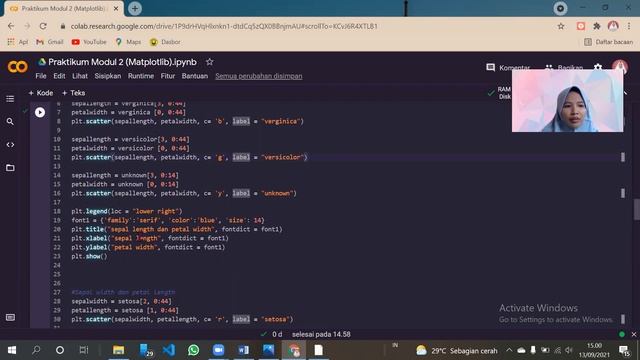Open the Bantuan menu
640x360 pixels.
[x=195, y=76]
